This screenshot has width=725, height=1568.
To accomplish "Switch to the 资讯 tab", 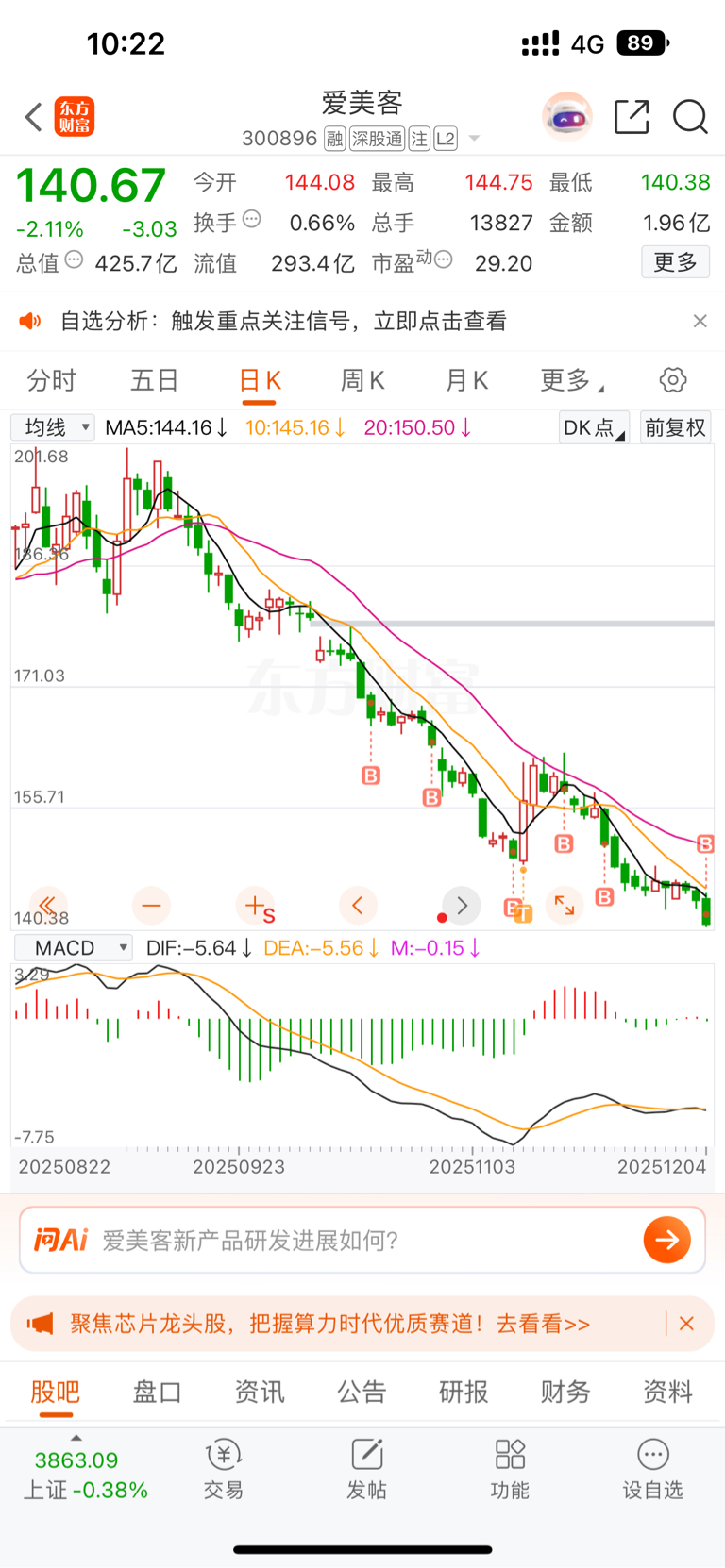I will (x=260, y=1392).
